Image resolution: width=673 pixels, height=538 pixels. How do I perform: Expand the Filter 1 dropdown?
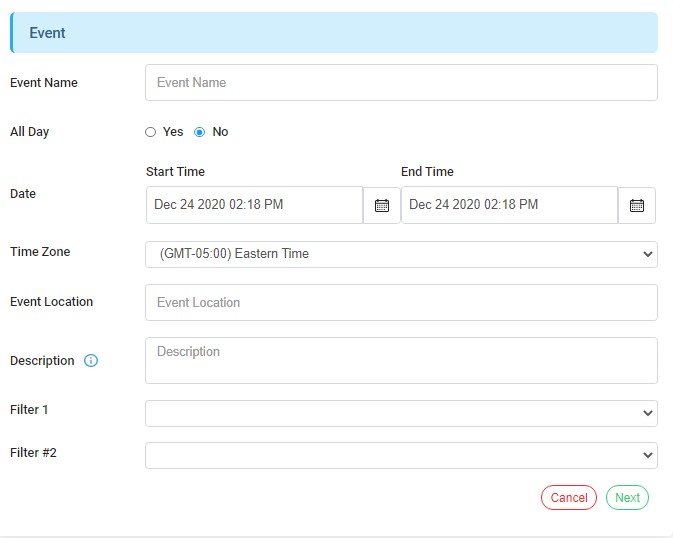pyautogui.click(x=401, y=413)
